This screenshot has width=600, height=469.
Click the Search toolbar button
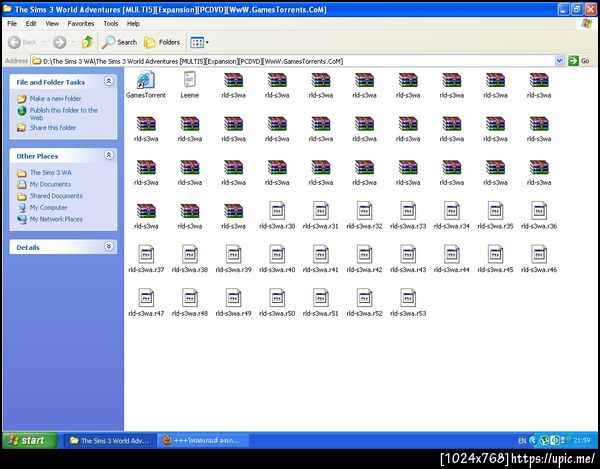point(119,42)
